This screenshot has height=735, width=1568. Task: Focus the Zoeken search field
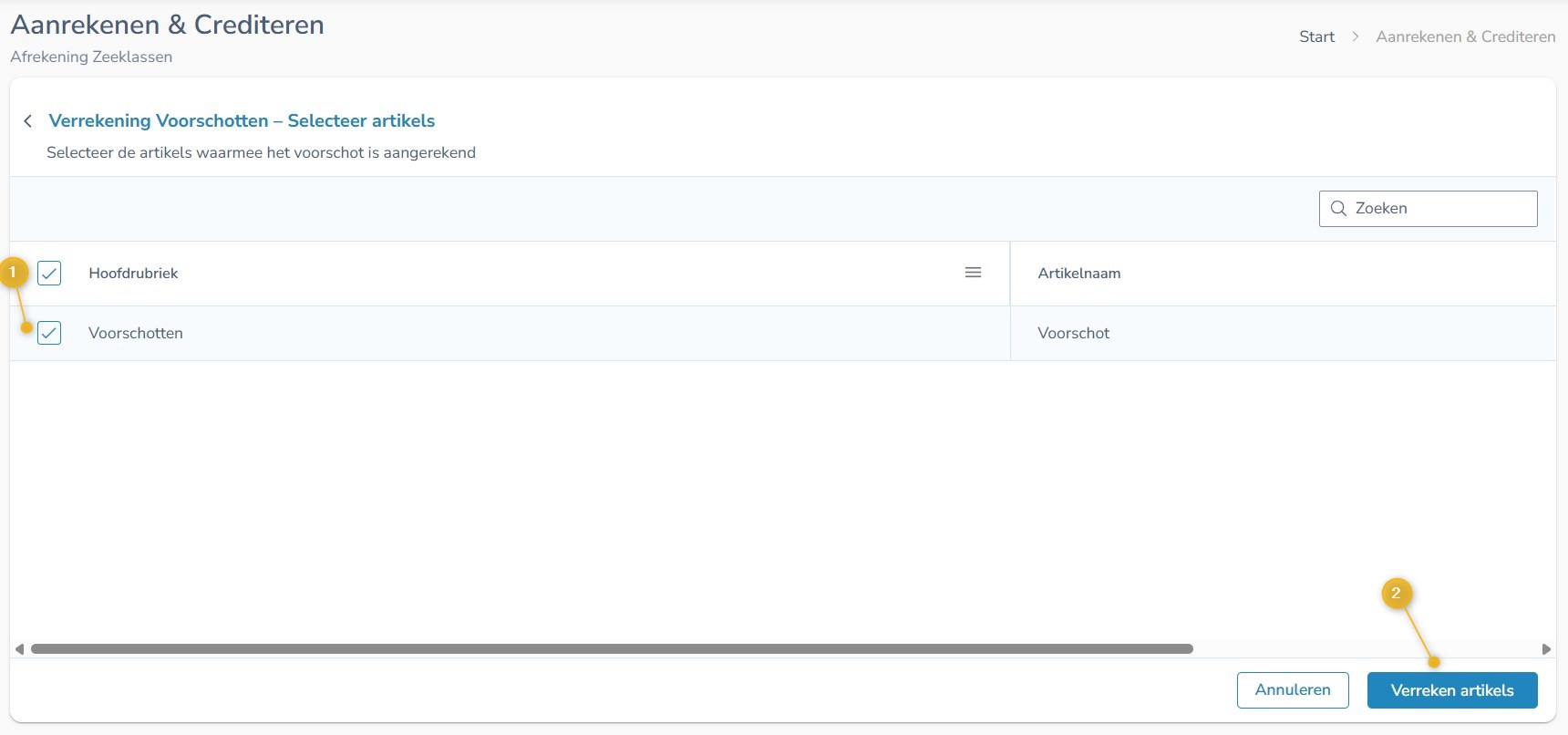[x=1440, y=209]
